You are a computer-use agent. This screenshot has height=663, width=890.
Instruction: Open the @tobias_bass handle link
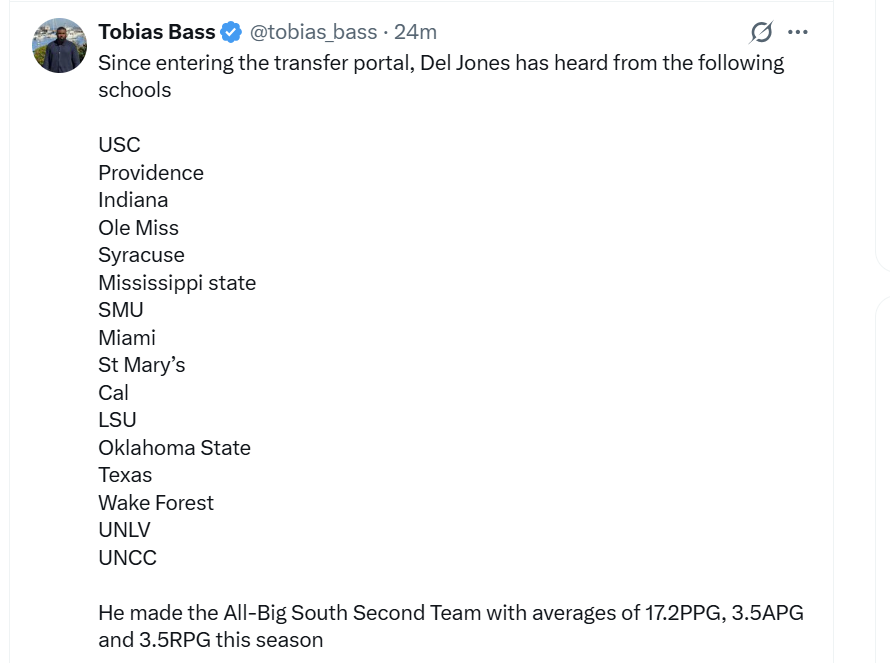(x=313, y=32)
